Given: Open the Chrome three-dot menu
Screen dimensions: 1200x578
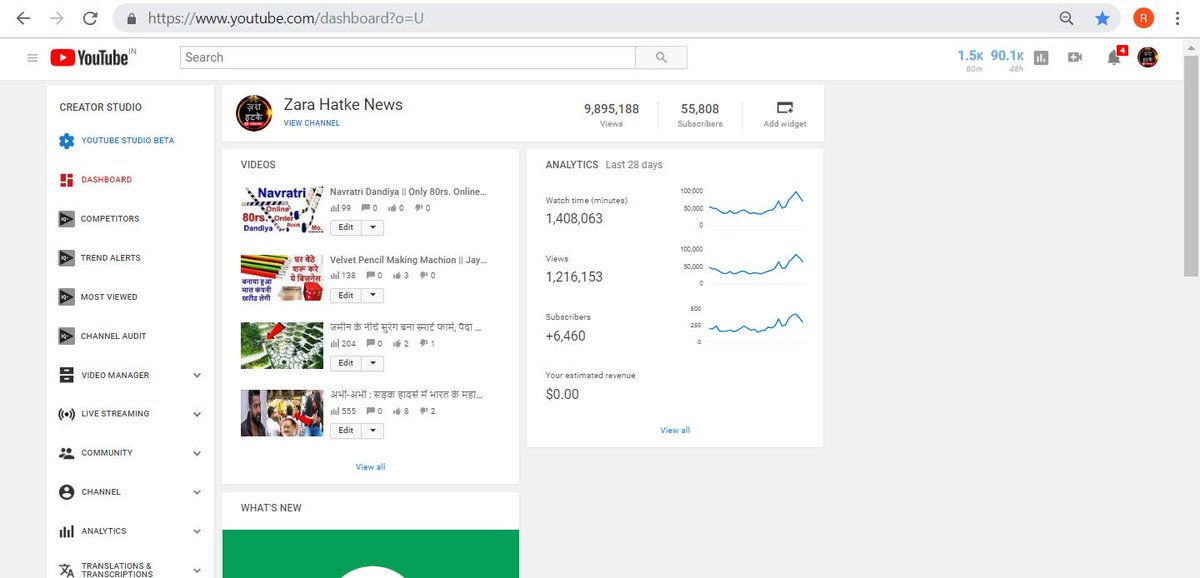Looking at the screenshot, I should click(1177, 18).
